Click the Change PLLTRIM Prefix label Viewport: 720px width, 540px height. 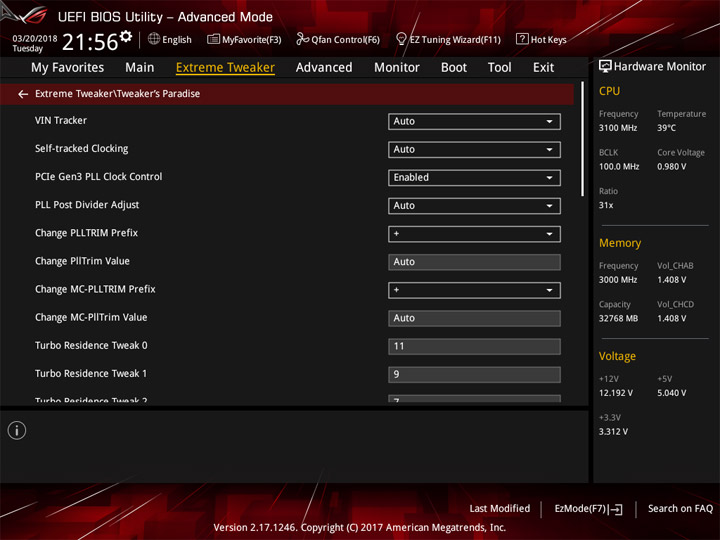pyautogui.click(x=86, y=233)
